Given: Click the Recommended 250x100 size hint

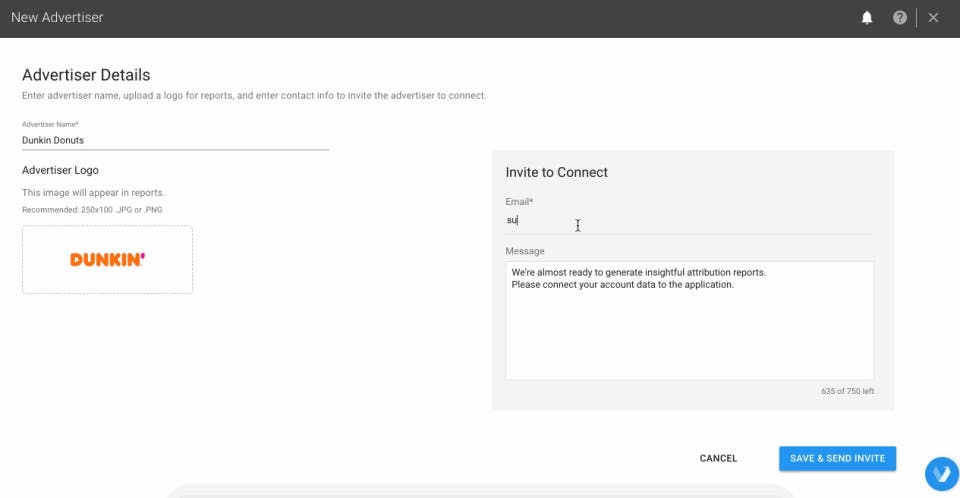Looking at the screenshot, I should pyautogui.click(x=90, y=209).
